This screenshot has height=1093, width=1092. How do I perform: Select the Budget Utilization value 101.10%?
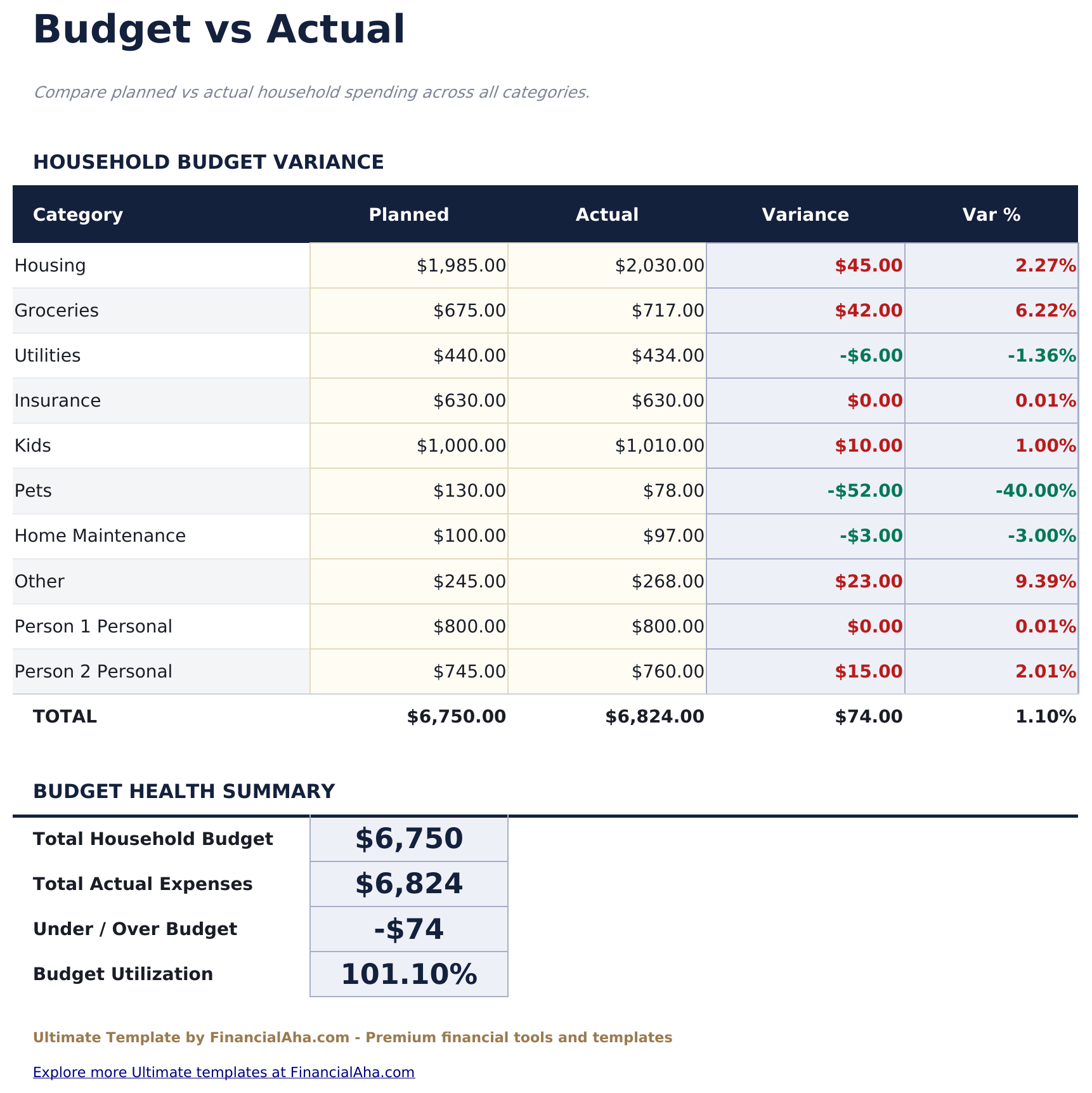[408, 974]
